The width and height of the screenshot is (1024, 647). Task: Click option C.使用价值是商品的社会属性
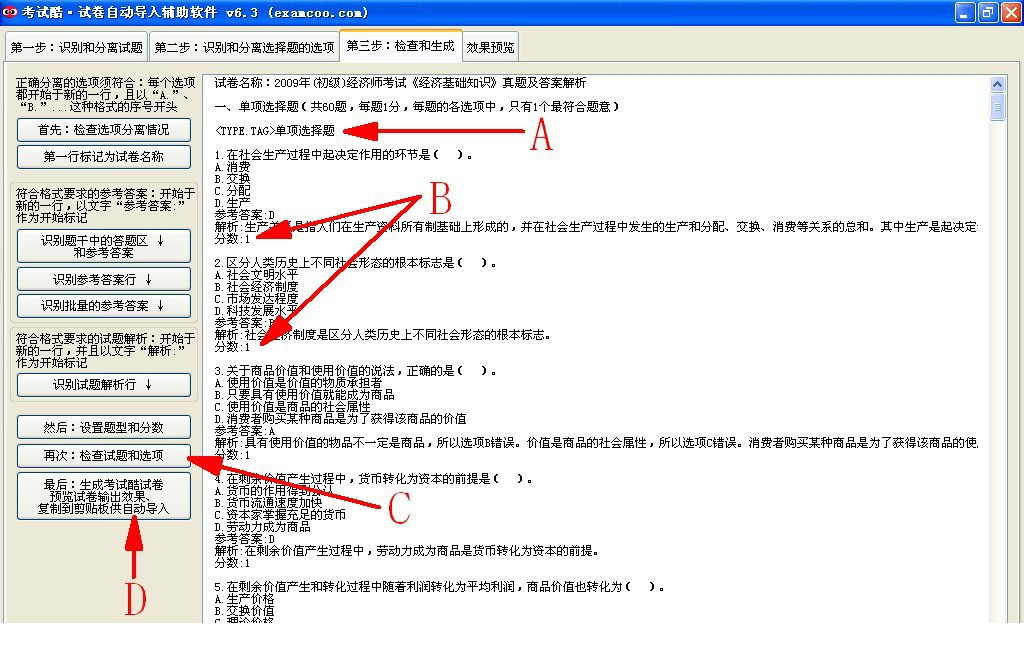(x=293, y=407)
